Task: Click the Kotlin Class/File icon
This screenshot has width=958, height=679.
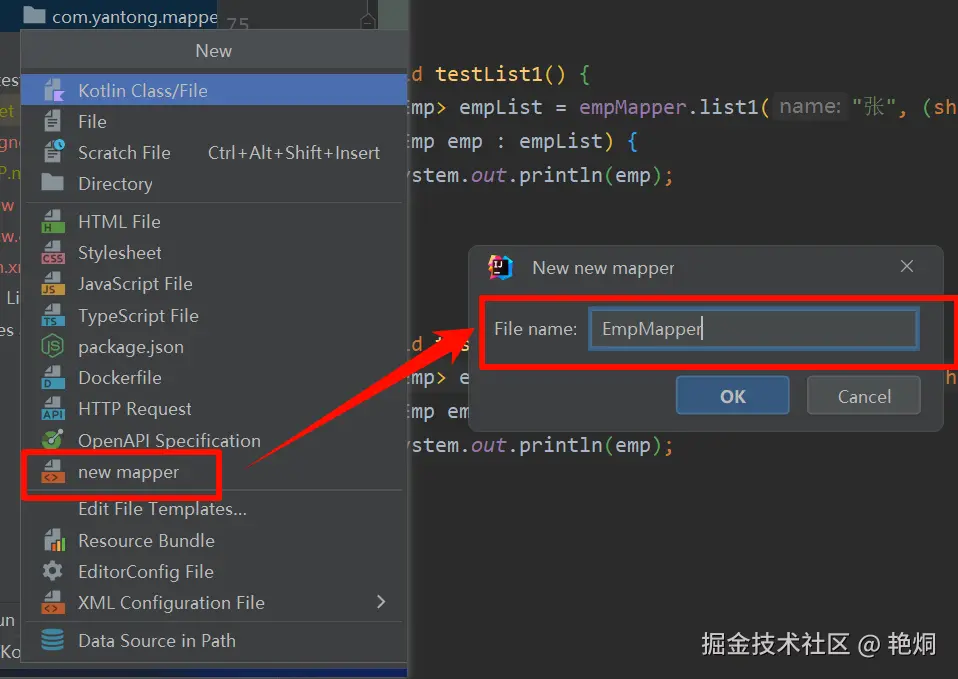Action: (54, 90)
